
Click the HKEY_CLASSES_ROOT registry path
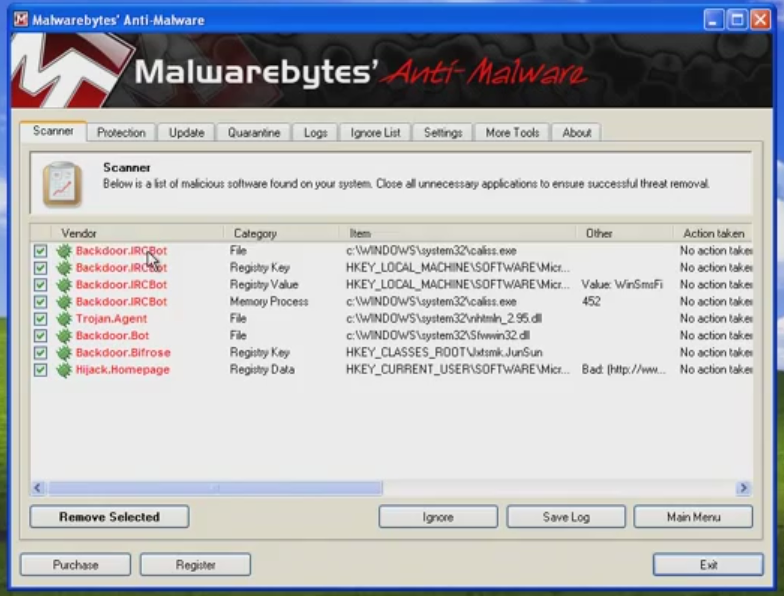click(x=444, y=352)
